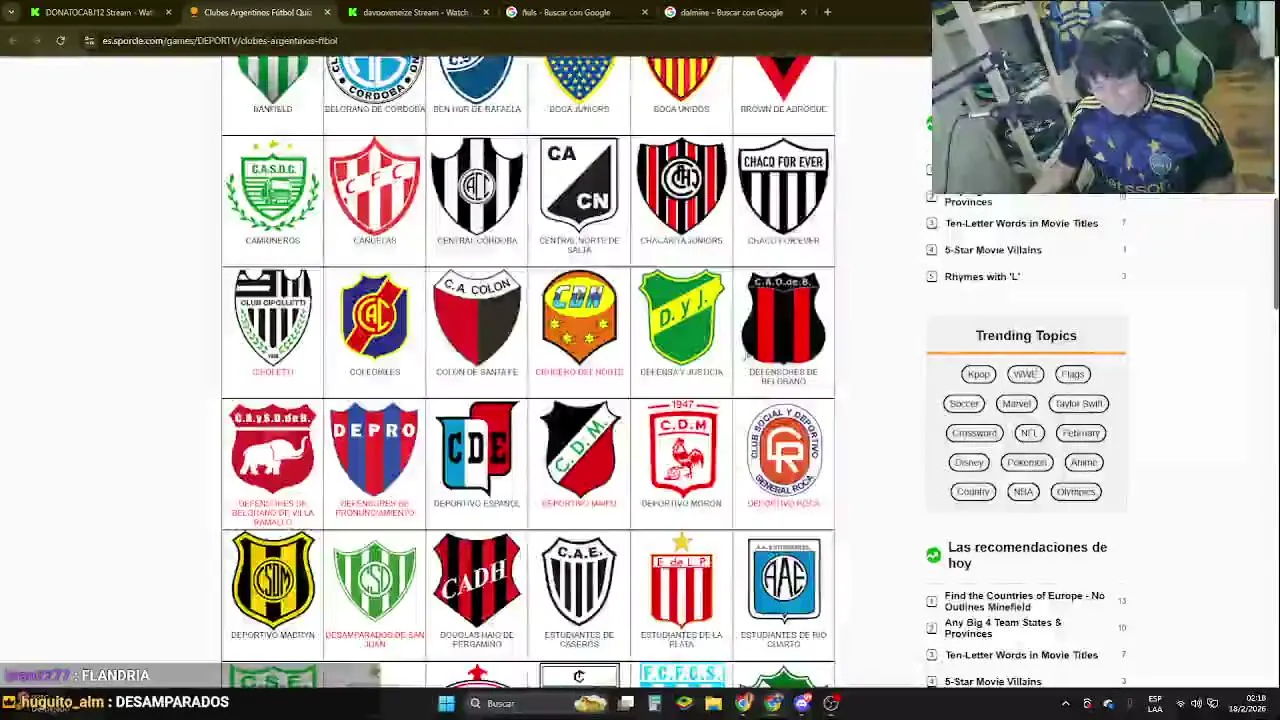The image size is (1280, 720).
Task: Click the Estudiantes de La Plata crest
Action: [x=681, y=581]
